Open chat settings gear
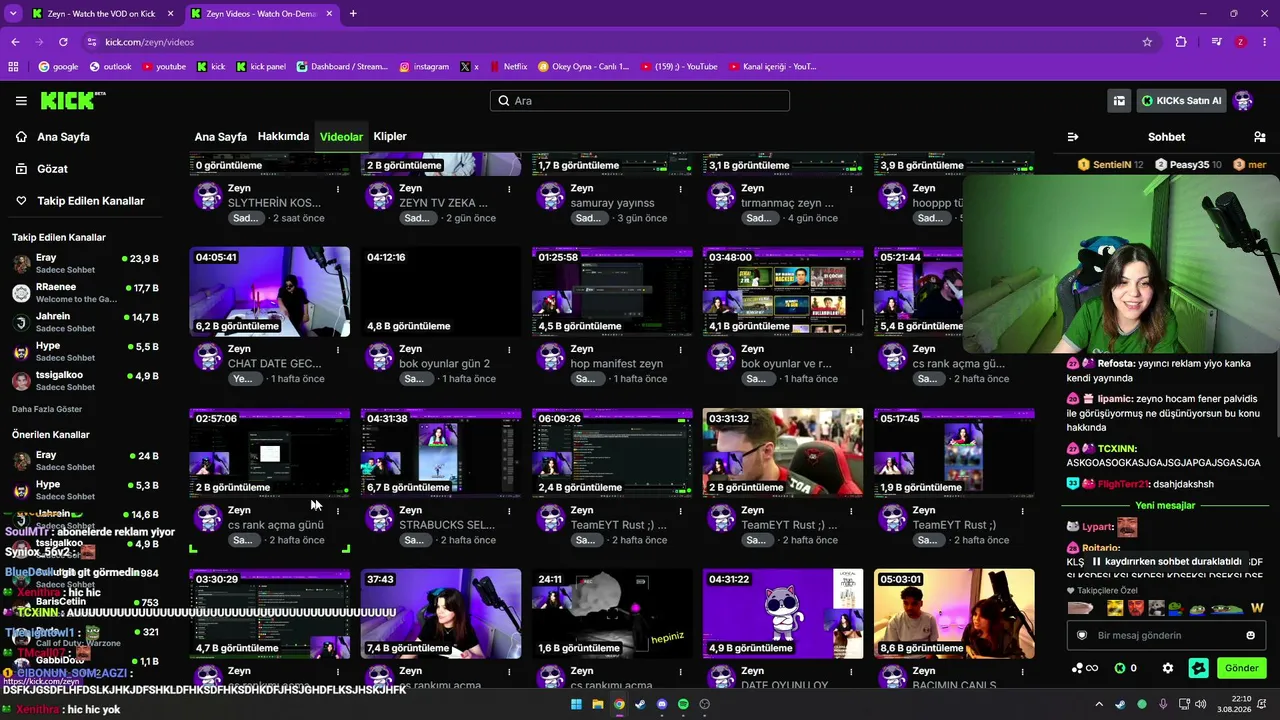Viewport: 1280px width, 720px height. (1167, 668)
